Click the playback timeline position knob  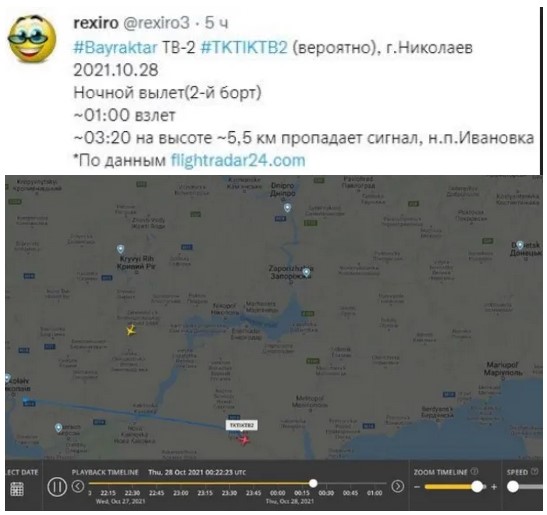coord(313,483)
